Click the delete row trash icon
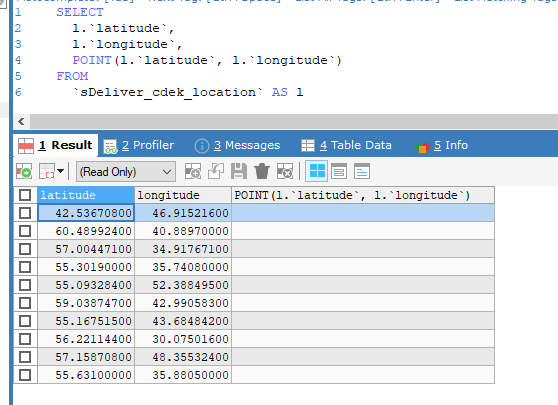 tap(262, 172)
